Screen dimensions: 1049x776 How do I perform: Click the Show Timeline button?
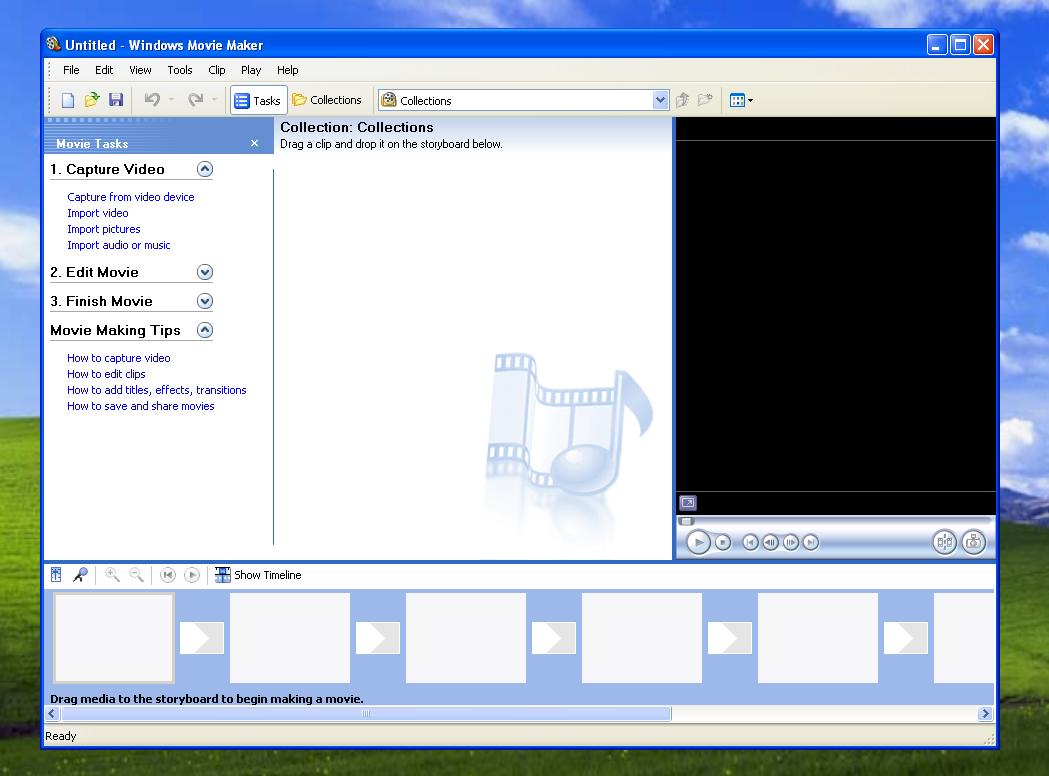pos(258,575)
